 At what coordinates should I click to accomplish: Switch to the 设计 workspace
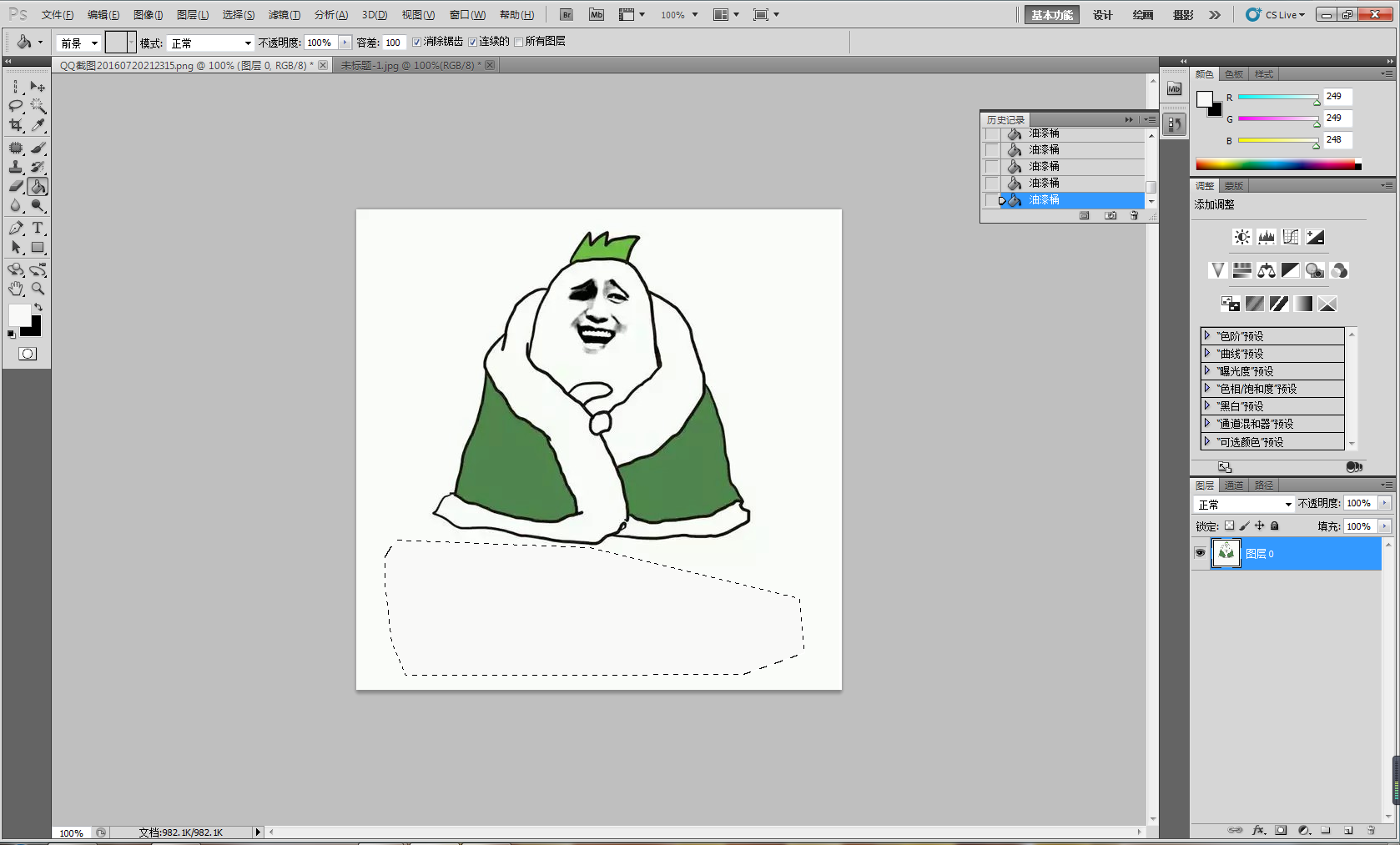click(1103, 15)
